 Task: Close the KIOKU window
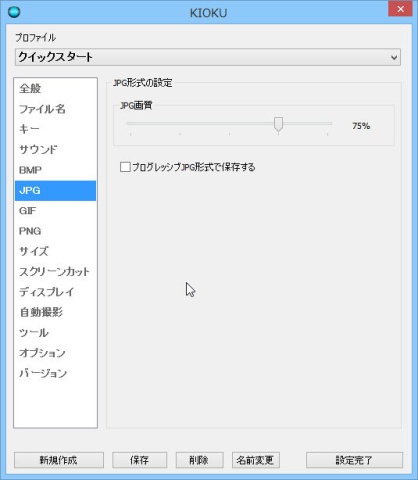pyautogui.click(x=400, y=9)
